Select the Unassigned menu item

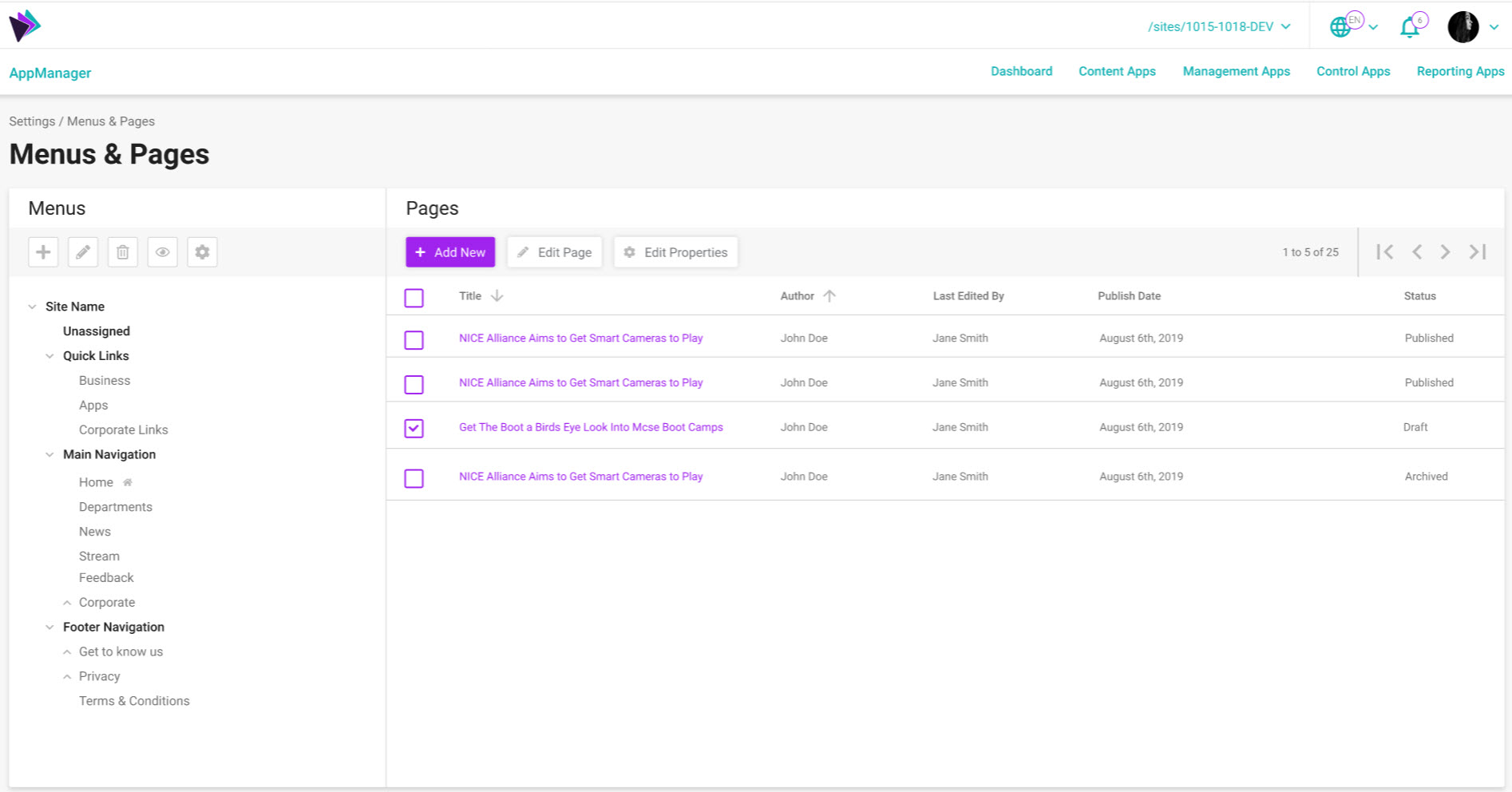click(97, 331)
